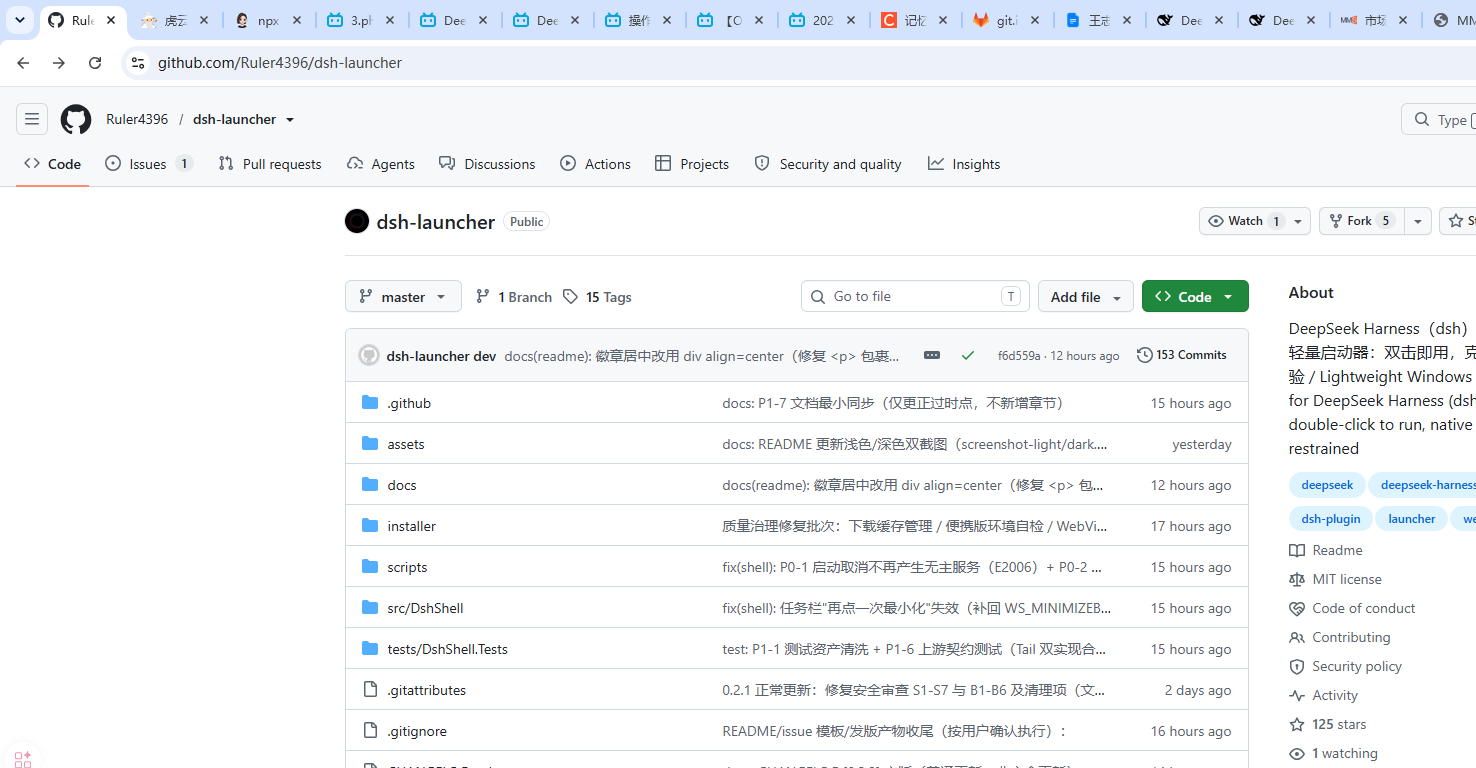Click the folder icon beside .github
The height and width of the screenshot is (768, 1476).
pyautogui.click(x=370, y=403)
